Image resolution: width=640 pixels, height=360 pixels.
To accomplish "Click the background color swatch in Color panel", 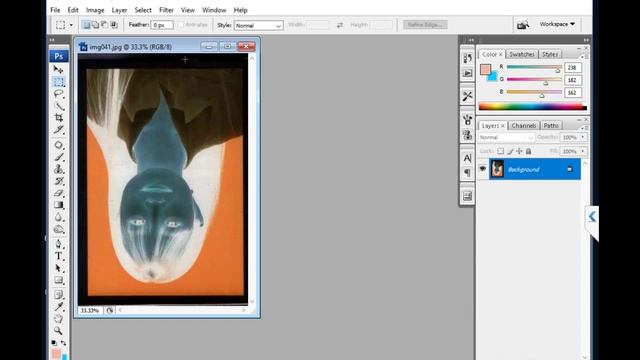I will [493, 77].
